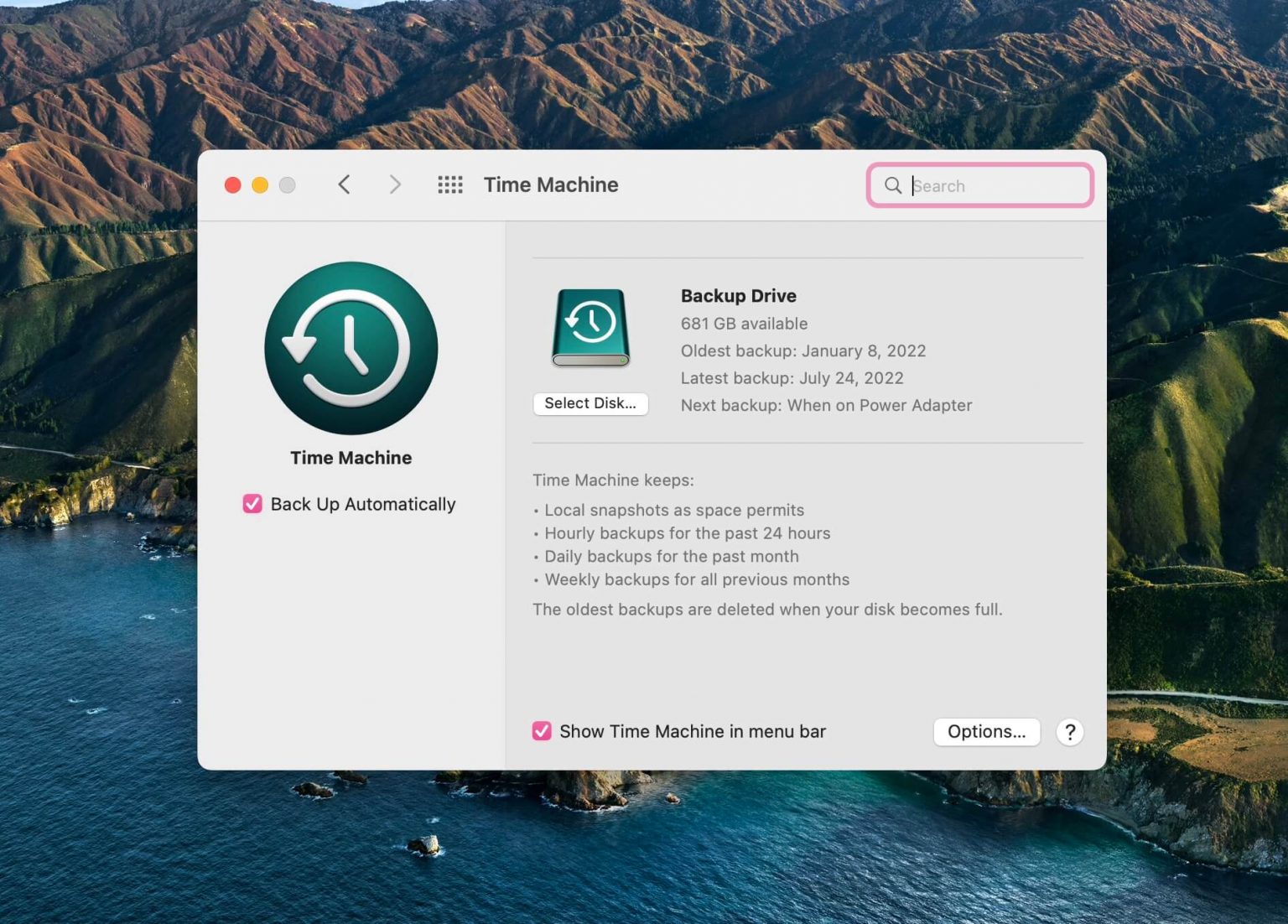Uncheck Show Time Machine in menu bar
Image resolution: width=1288 pixels, height=924 pixels.
coord(541,731)
